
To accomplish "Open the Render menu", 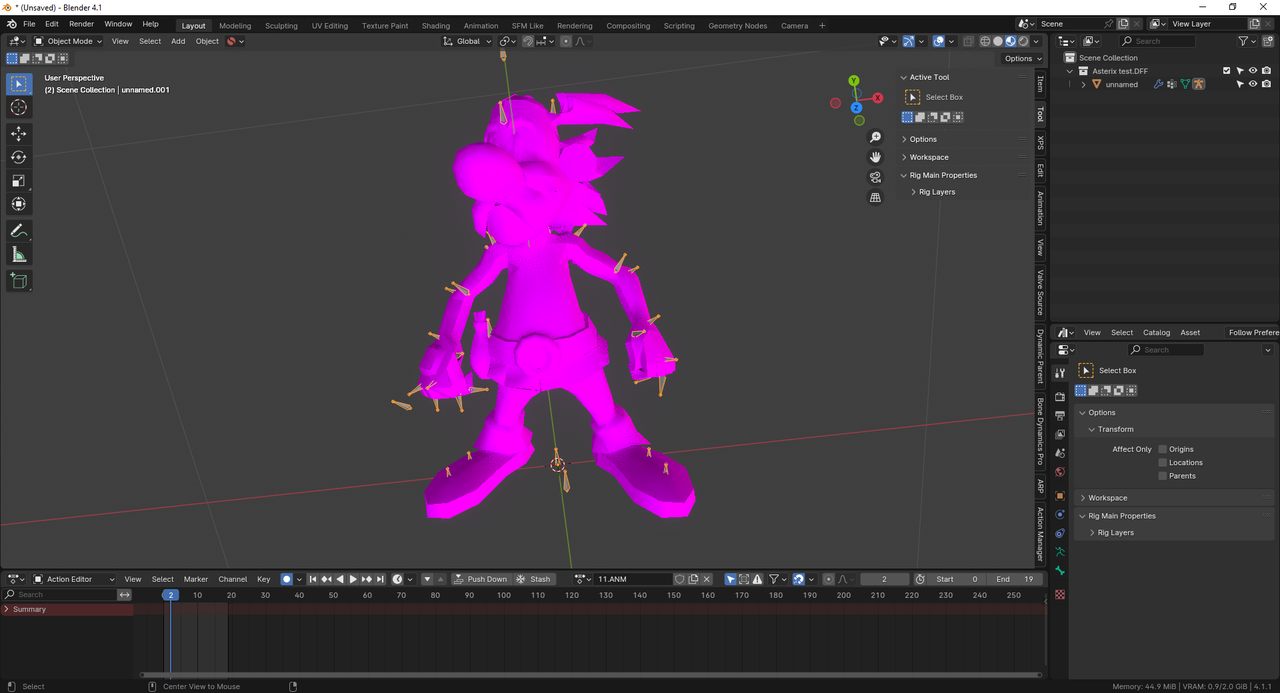I will [x=81, y=24].
